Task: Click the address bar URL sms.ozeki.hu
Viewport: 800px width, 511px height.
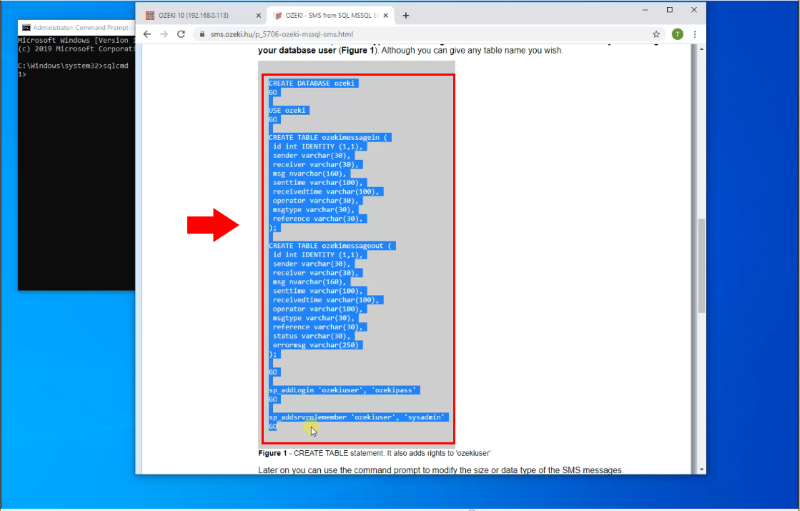Action: 282,34
